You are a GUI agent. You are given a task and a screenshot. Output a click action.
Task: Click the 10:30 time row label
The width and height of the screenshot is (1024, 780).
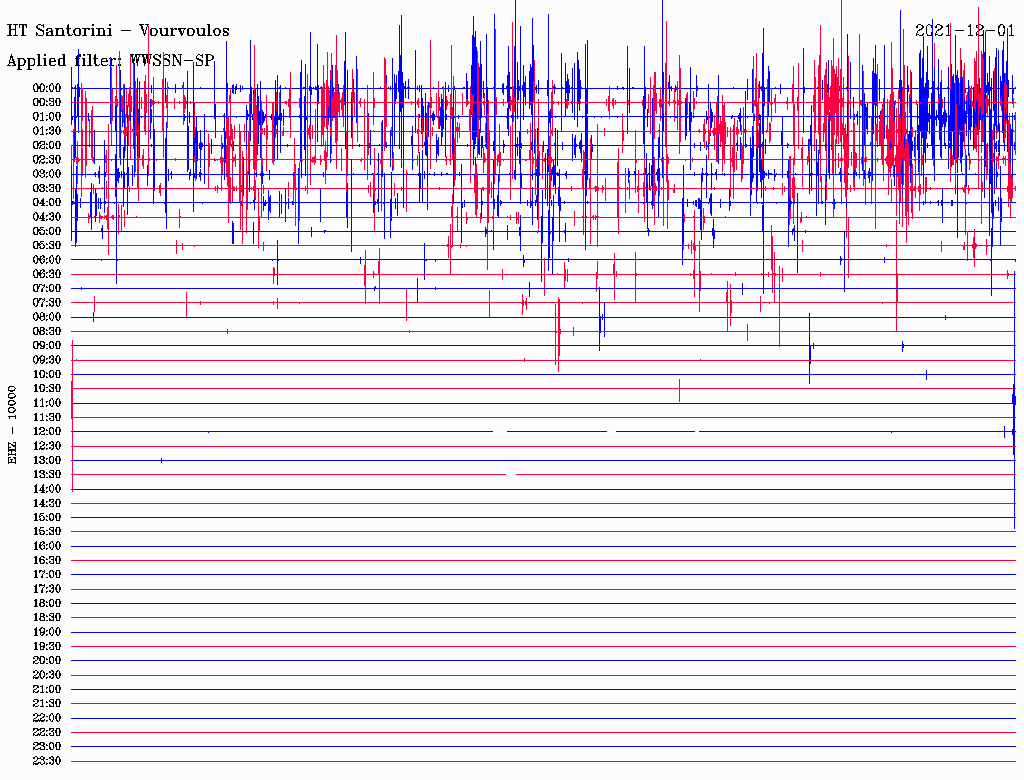(x=48, y=389)
